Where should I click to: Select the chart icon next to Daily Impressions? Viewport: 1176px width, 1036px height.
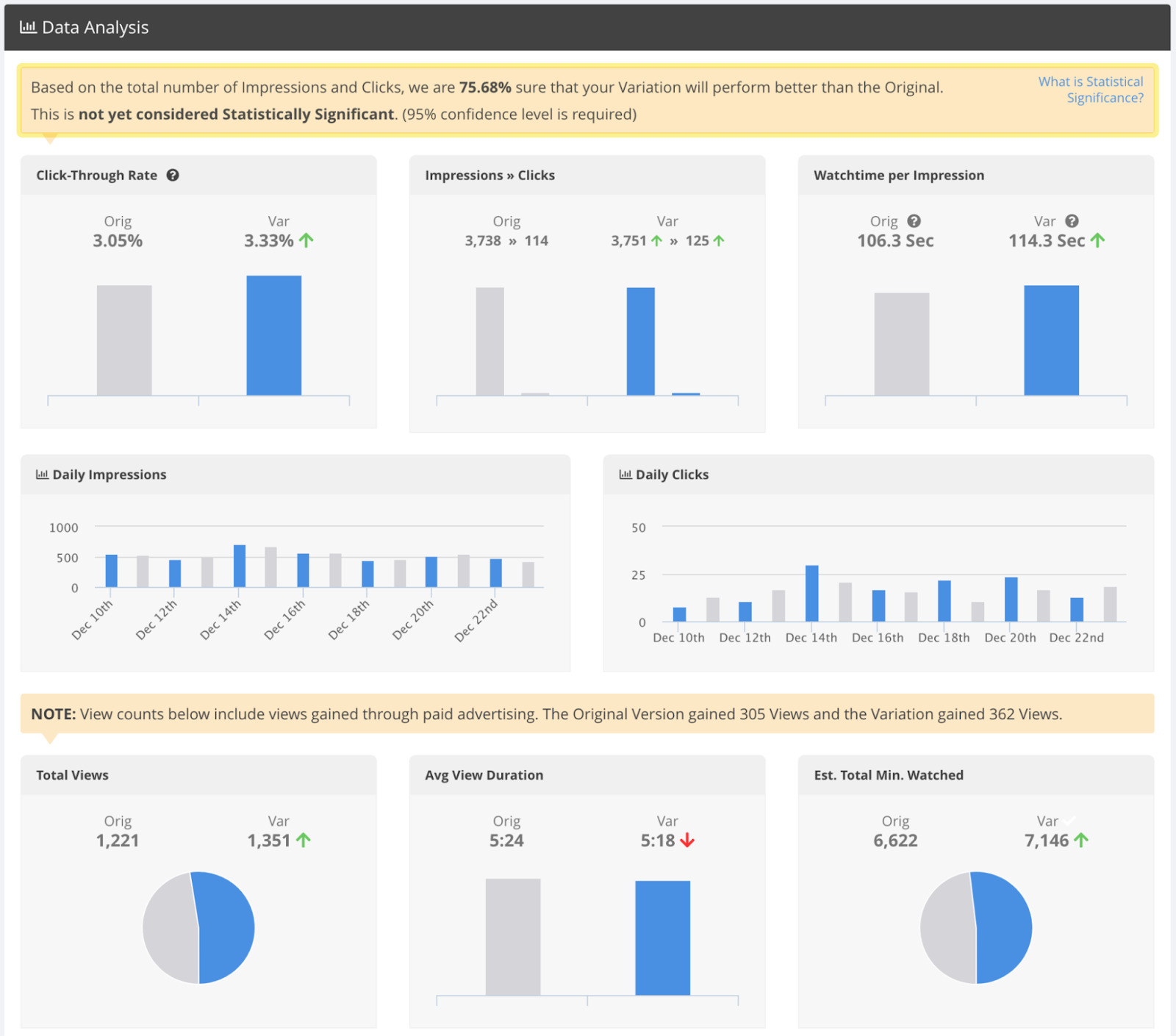point(42,474)
